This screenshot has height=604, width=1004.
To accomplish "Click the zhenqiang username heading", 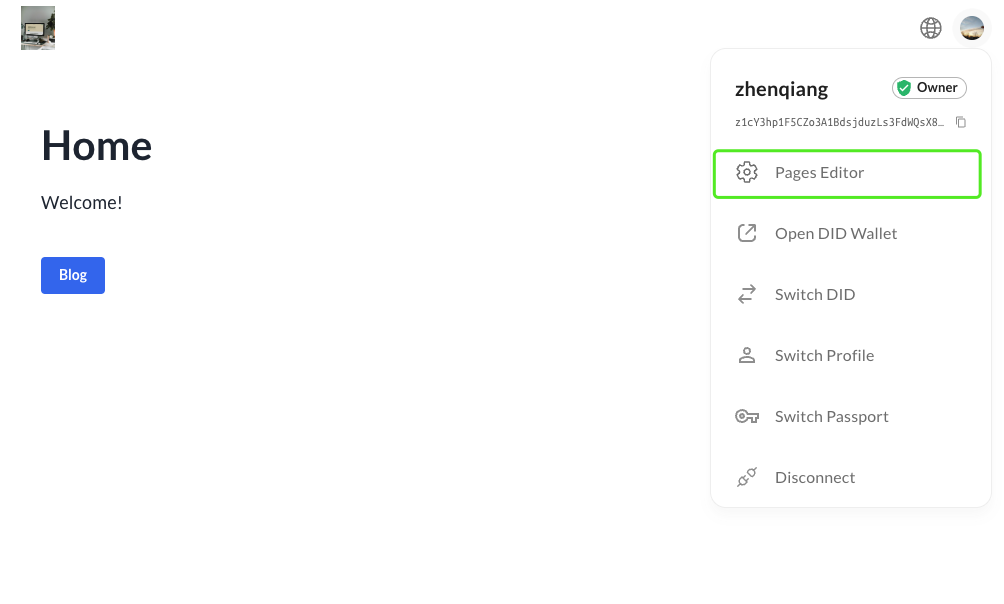I will coord(781,89).
